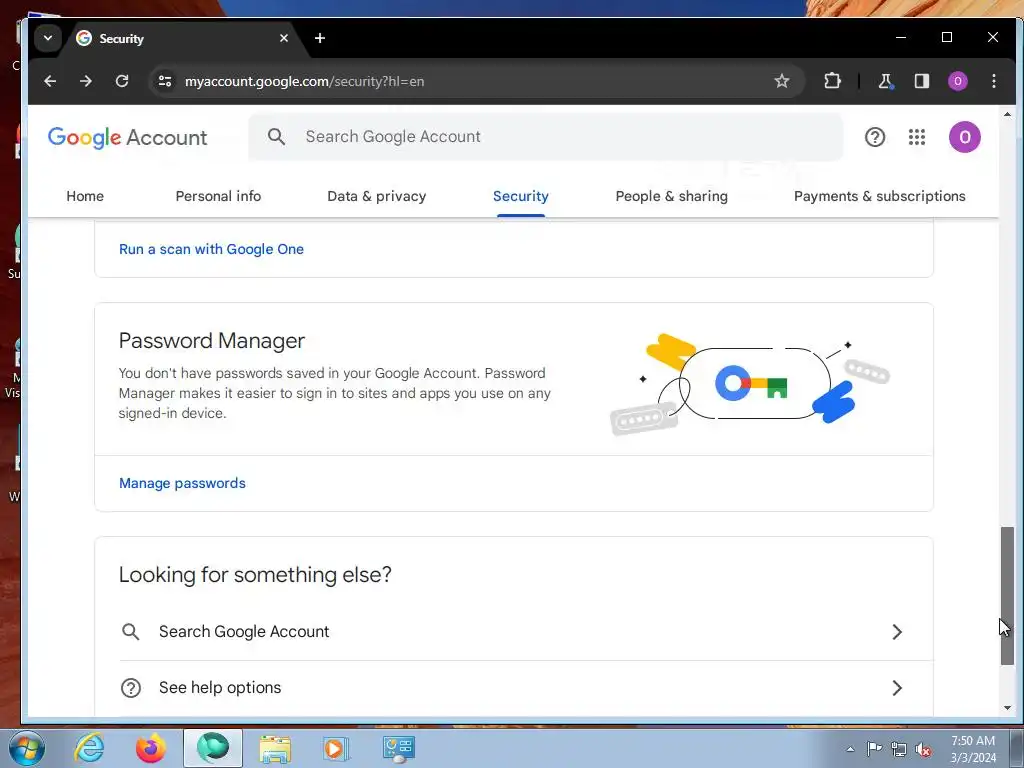Image resolution: width=1024 pixels, height=768 pixels.
Task: Click the Google Account logo
Action: [x=127, y=138]
